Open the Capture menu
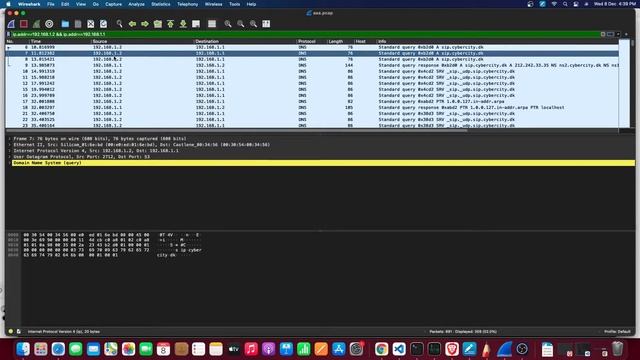The image size is (640, 360). click(x=113, y=4)
